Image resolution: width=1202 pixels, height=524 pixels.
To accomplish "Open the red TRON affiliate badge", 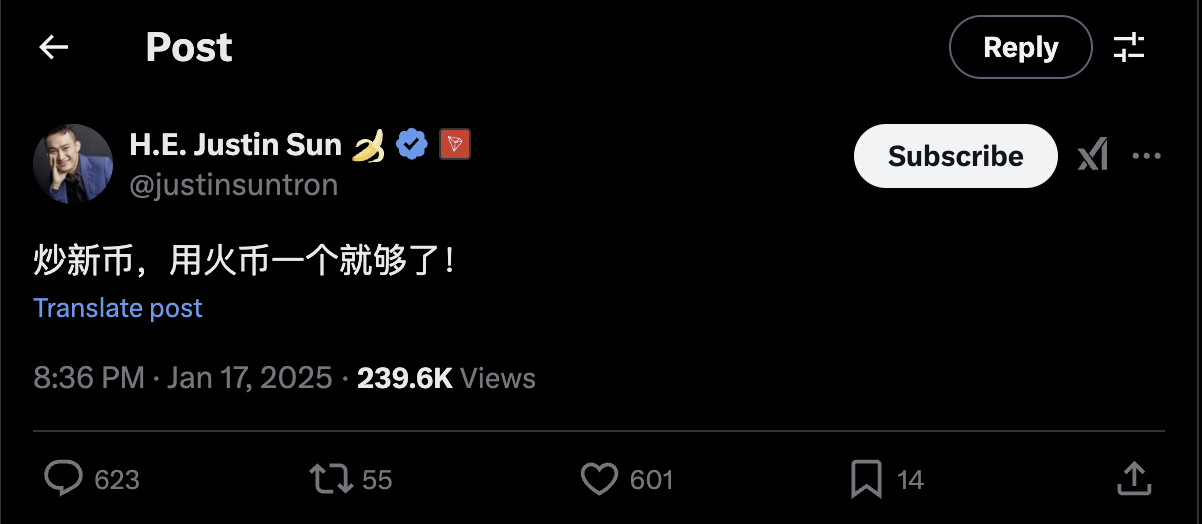I will pos(455,145).
